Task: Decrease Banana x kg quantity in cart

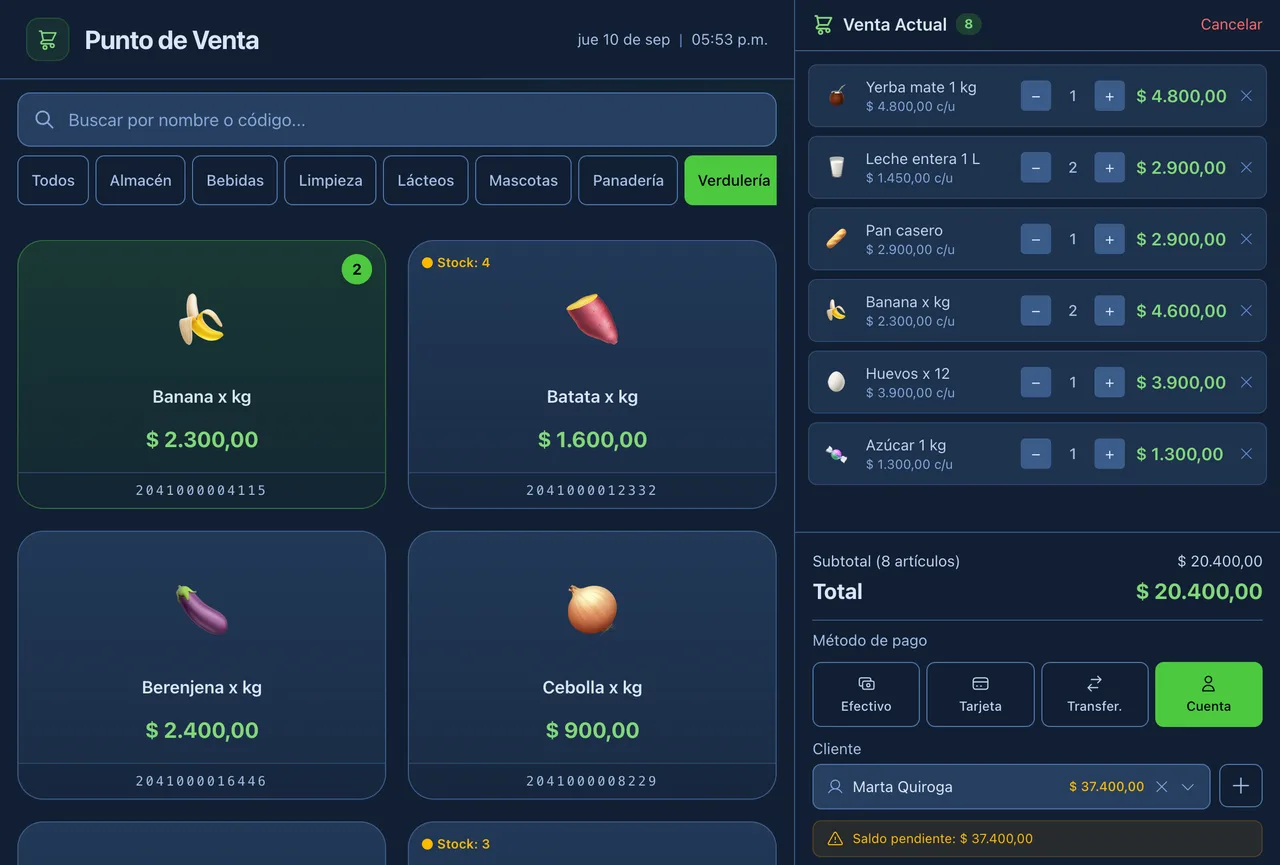Action: (1035, 311)
